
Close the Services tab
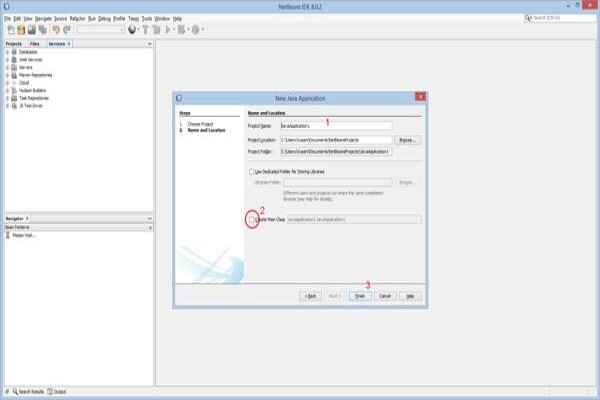pos(69,44)
